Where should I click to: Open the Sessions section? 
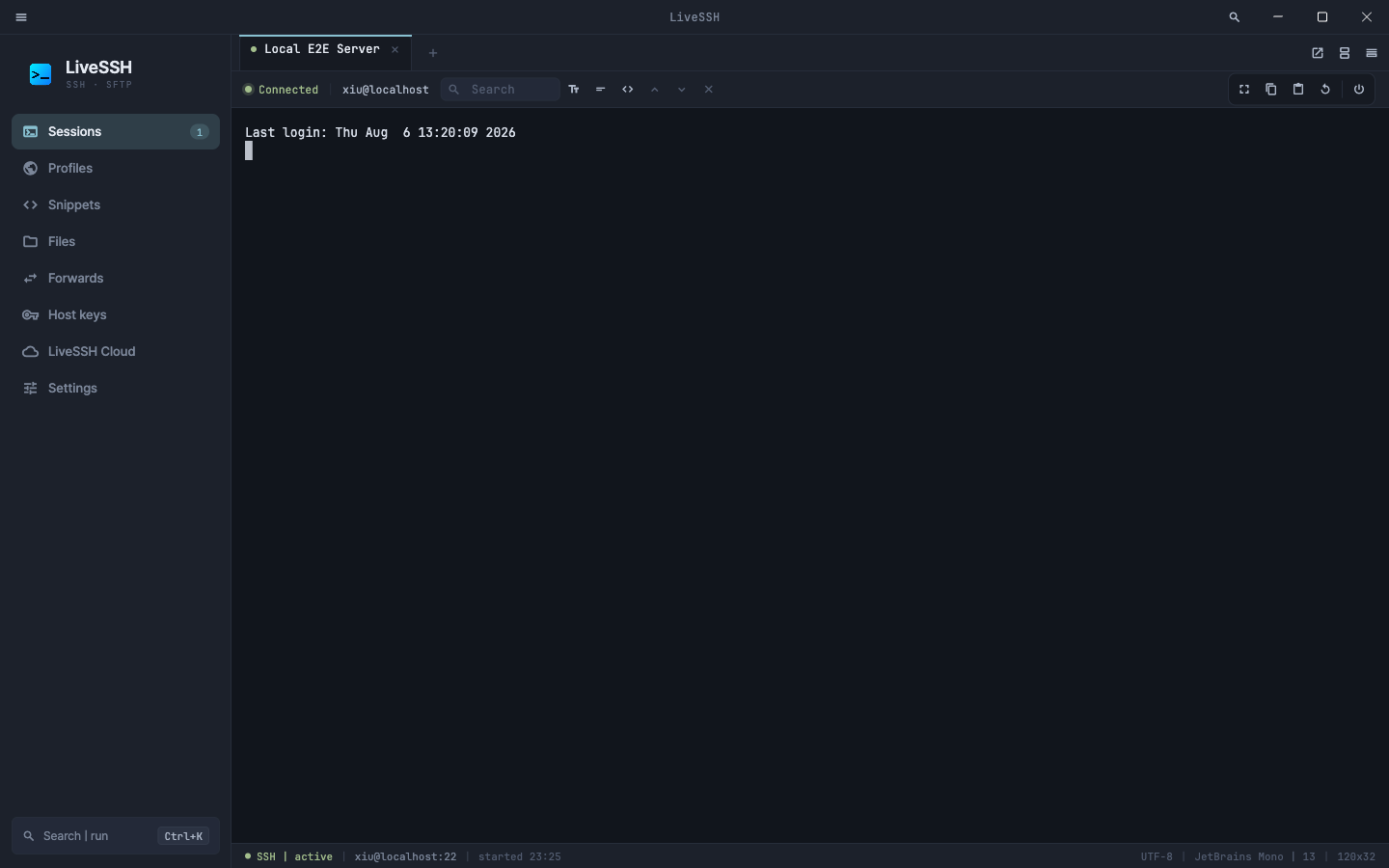(x=116, y=132)
